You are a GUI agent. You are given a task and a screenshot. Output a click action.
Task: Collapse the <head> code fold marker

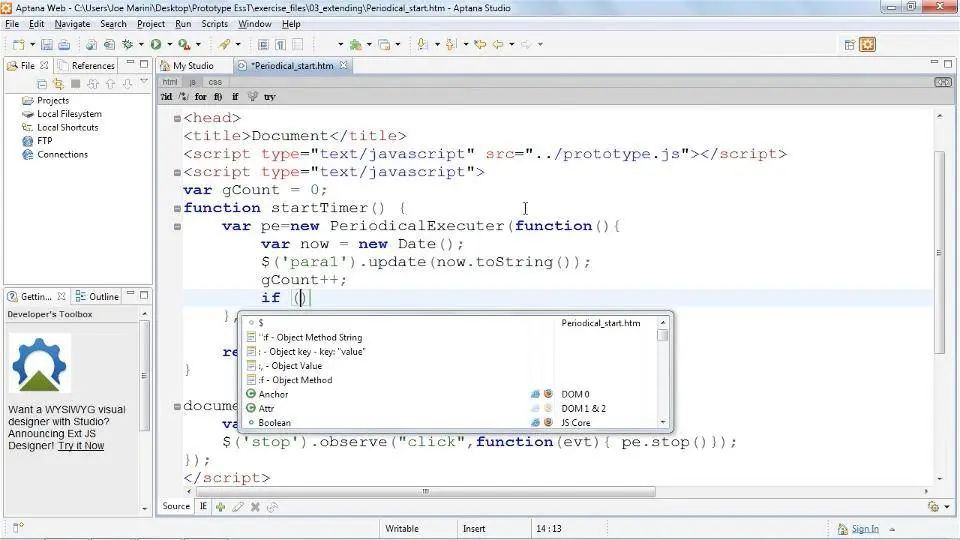click(x=177, y=118)
